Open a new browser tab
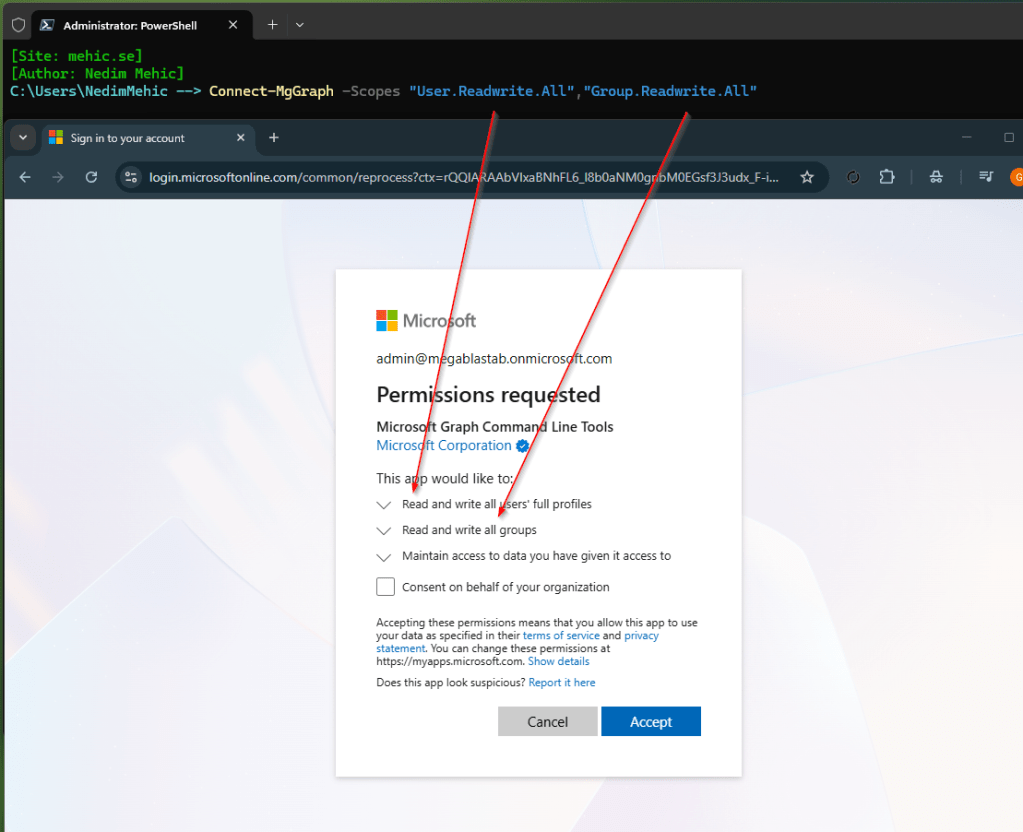1023x832 pixels. tap(274, 138)
